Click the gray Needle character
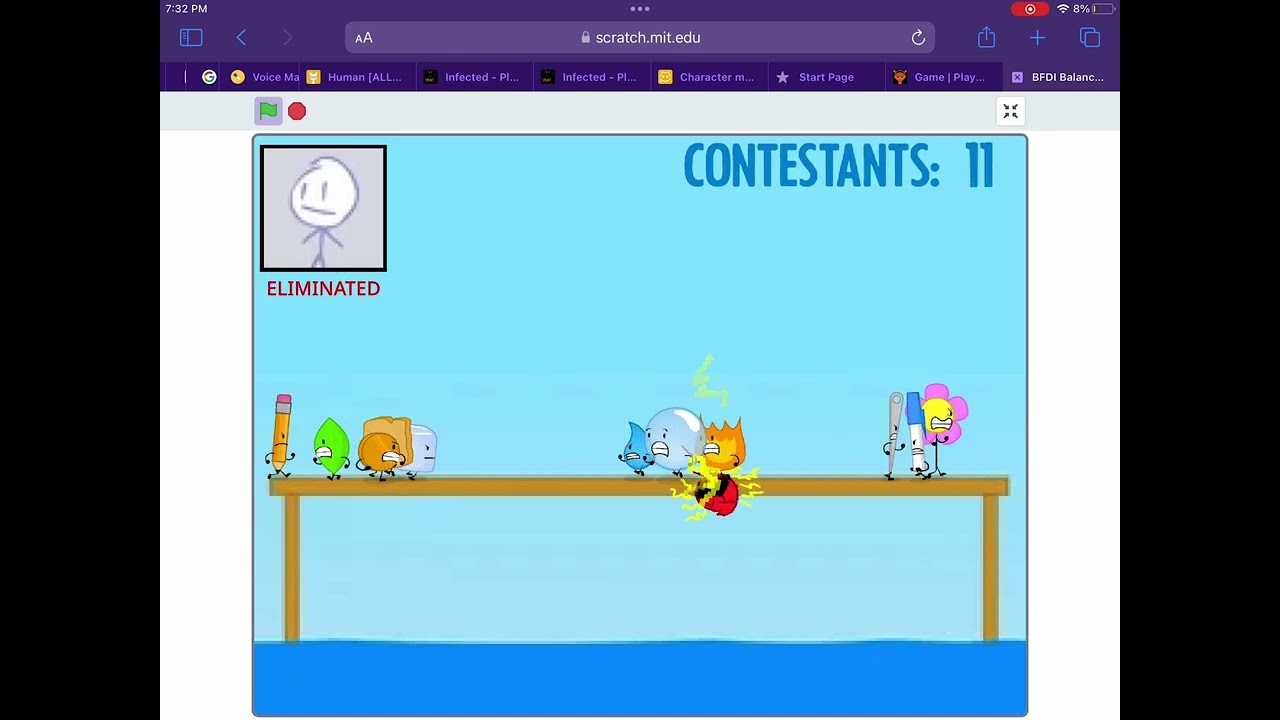This screenshot has width=1280, height=720. 895,436
